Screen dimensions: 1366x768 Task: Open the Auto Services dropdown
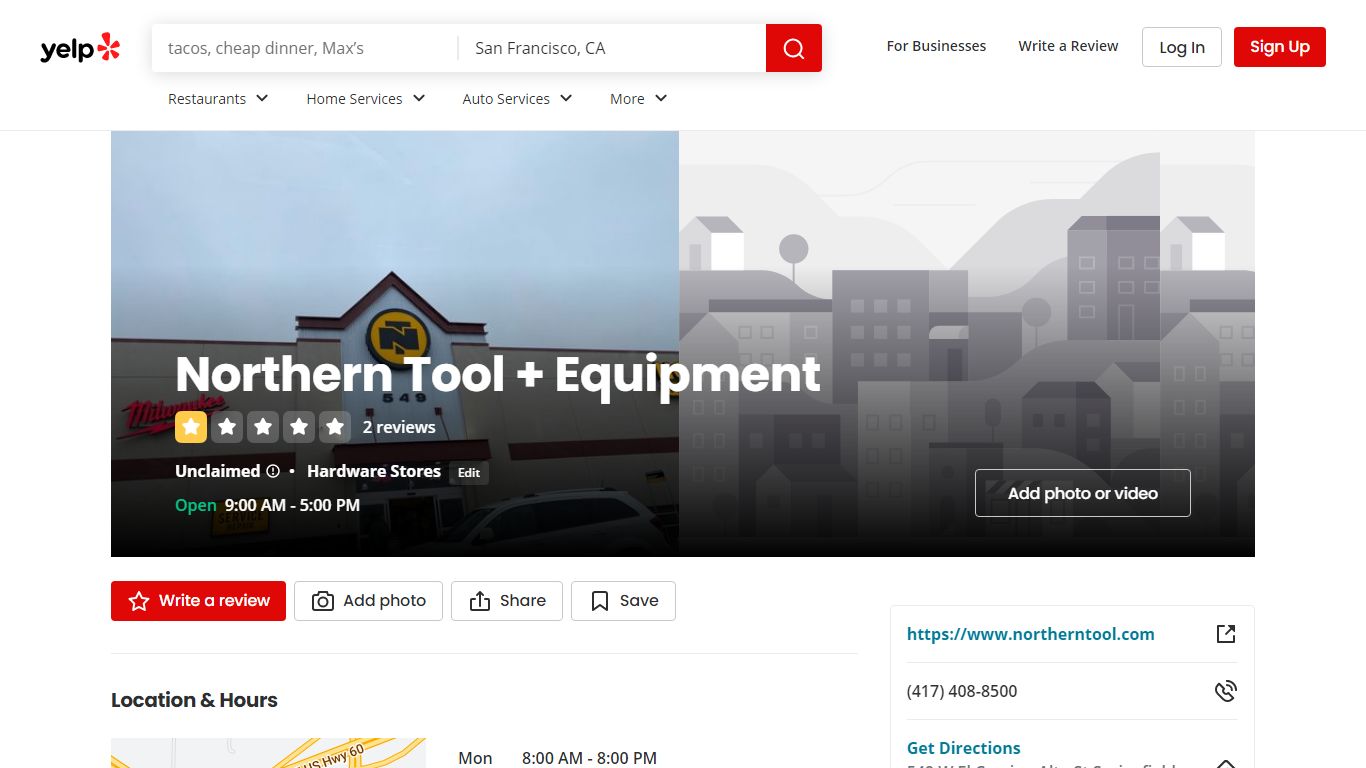(x=517, y=99)
